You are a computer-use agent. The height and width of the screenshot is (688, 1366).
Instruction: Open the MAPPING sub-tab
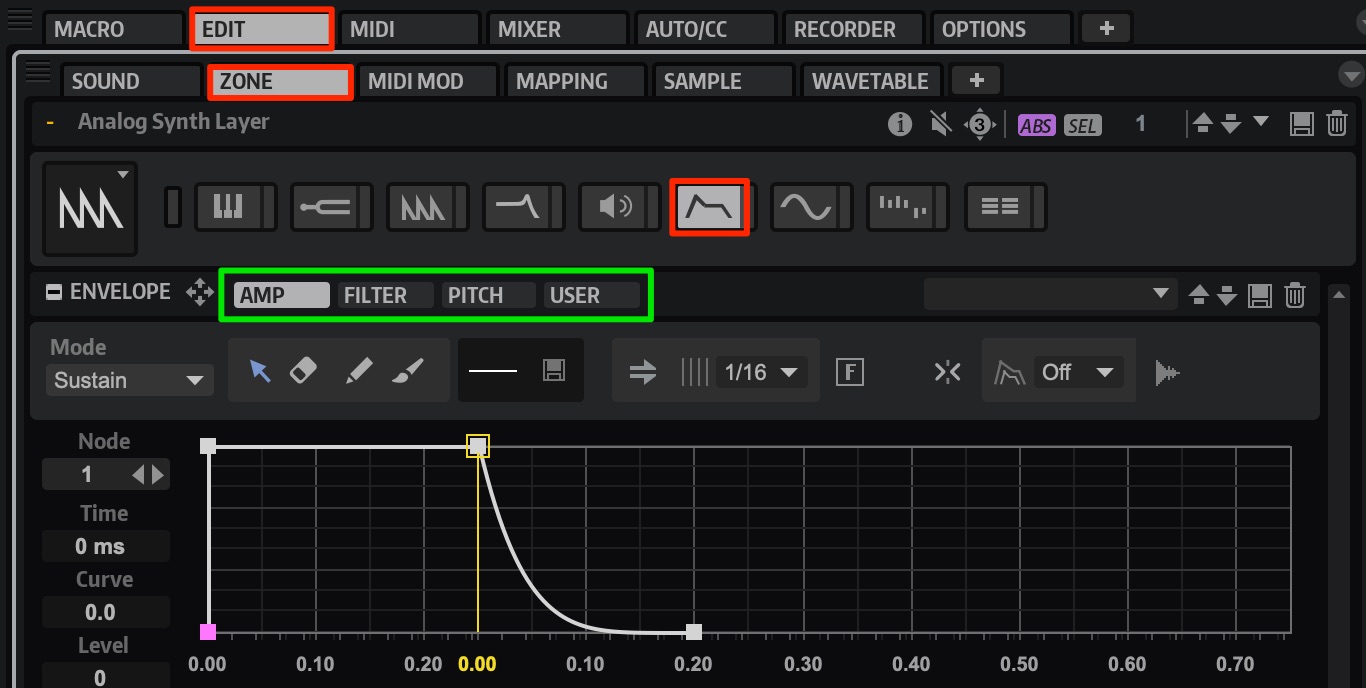(576, 81)
